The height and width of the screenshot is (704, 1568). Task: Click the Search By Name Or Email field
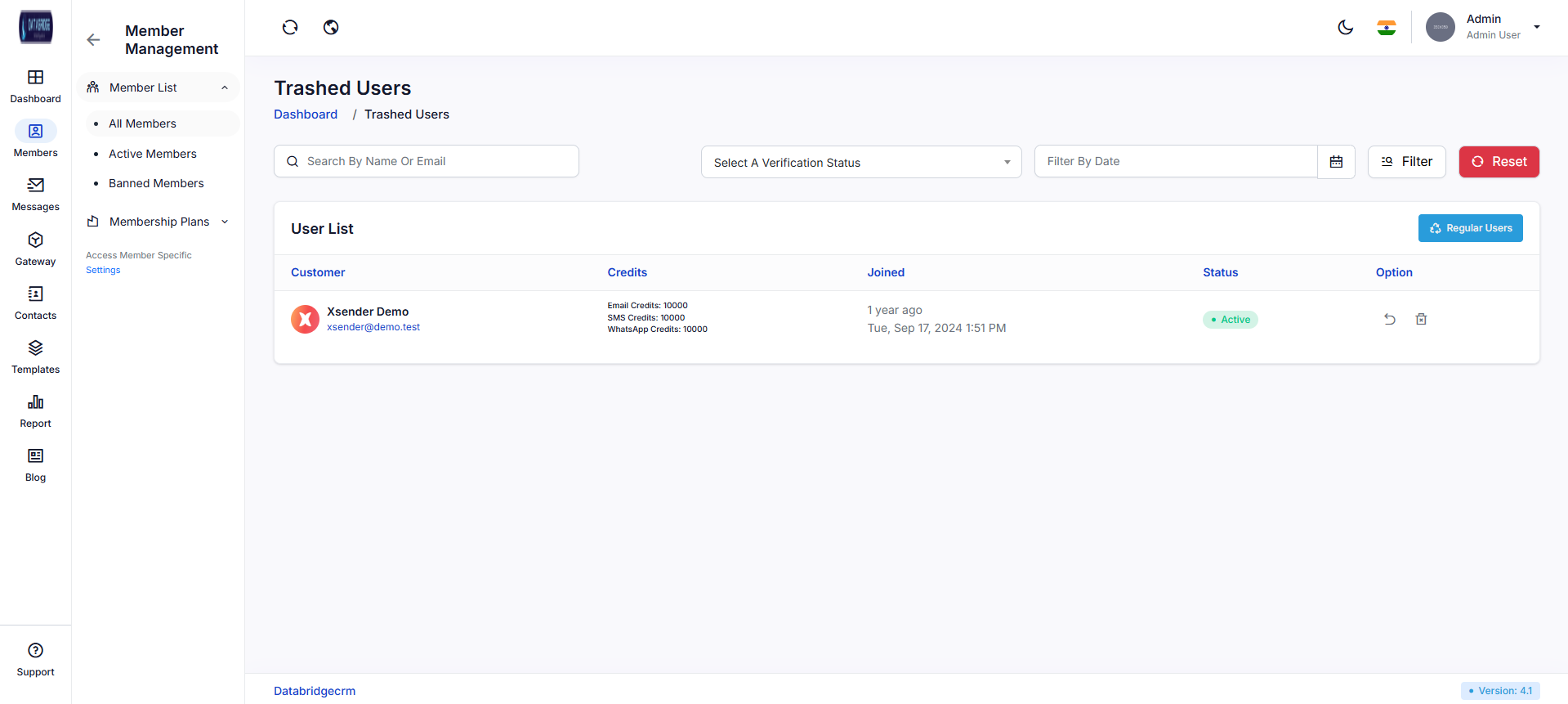pyautogui.click(x=427, y=161)
